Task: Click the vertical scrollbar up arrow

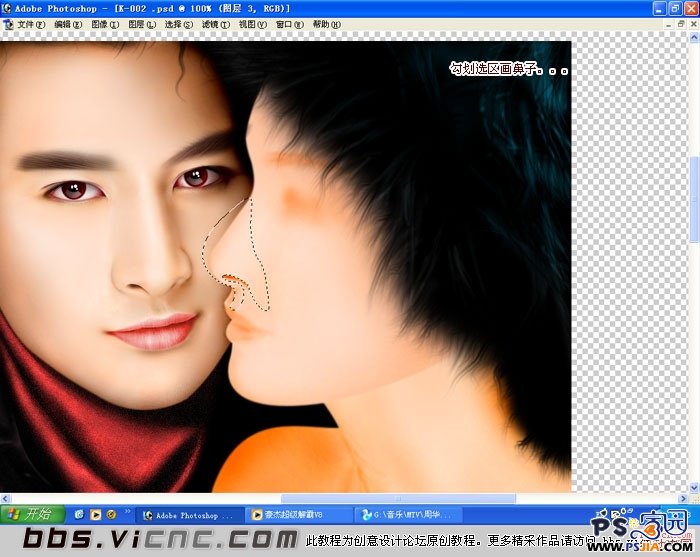Action: [x=694, y=38]
